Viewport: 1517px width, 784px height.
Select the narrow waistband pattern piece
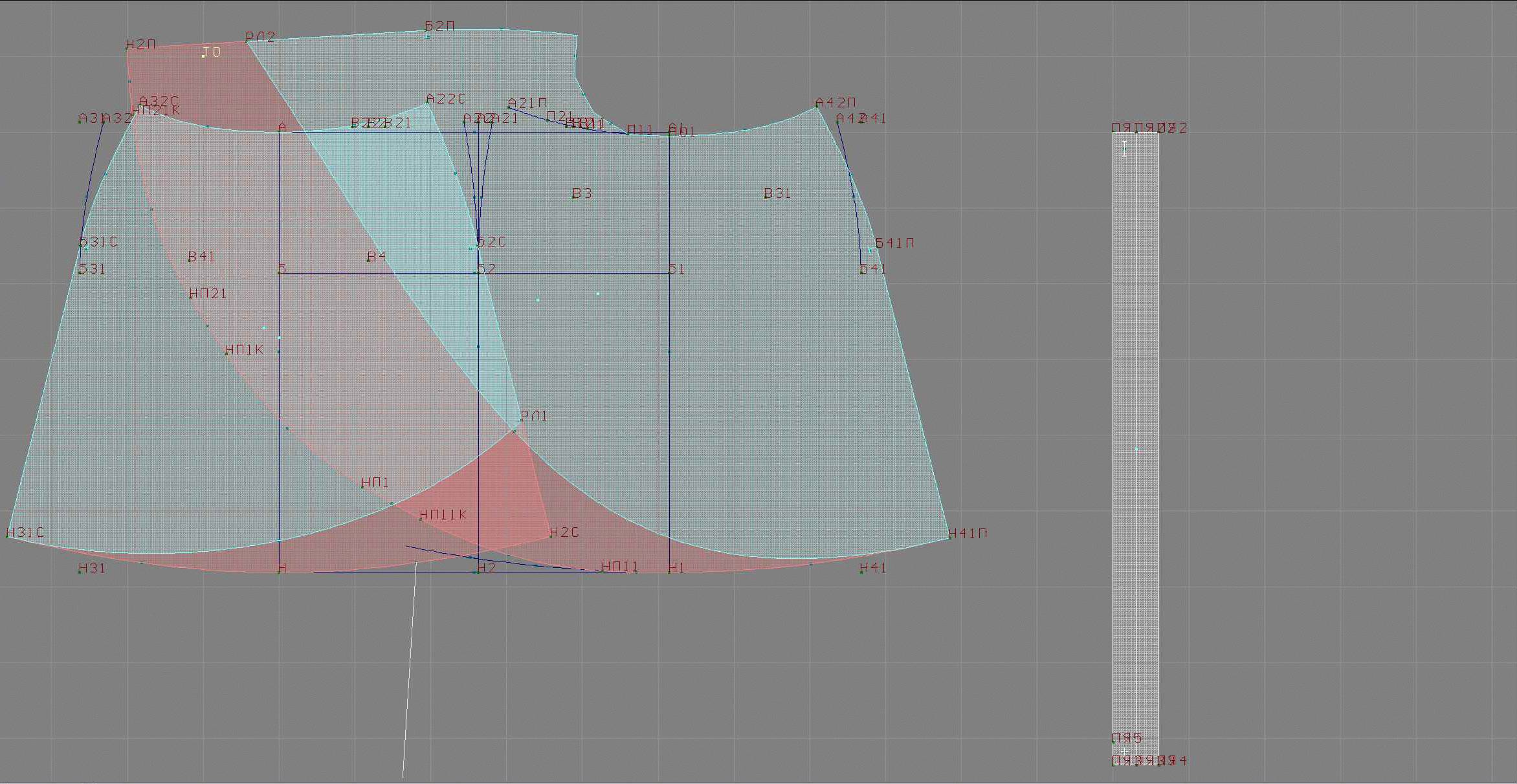(x=1136, y=448)
